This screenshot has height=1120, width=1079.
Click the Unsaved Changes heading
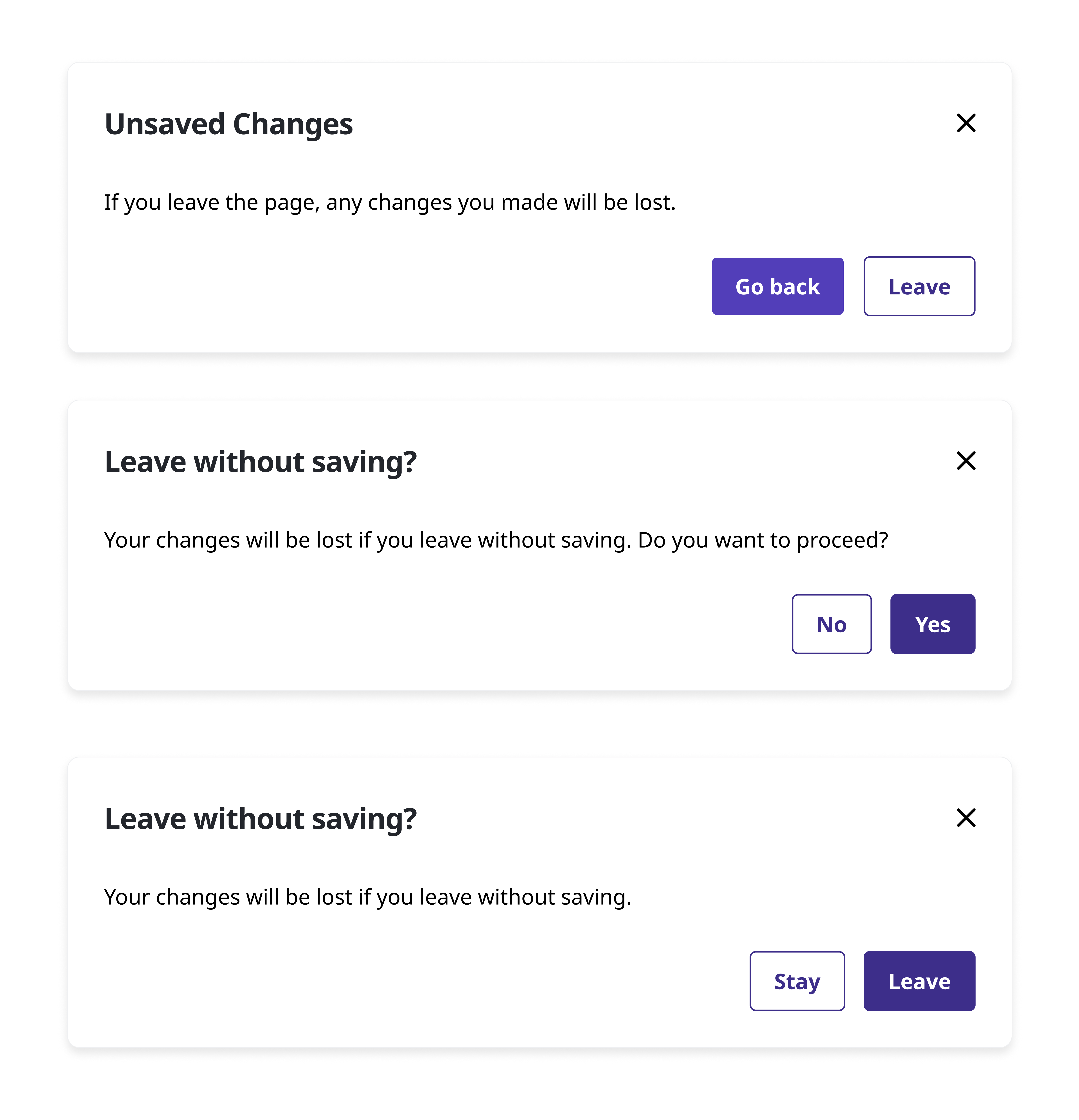tap(228, 124)
